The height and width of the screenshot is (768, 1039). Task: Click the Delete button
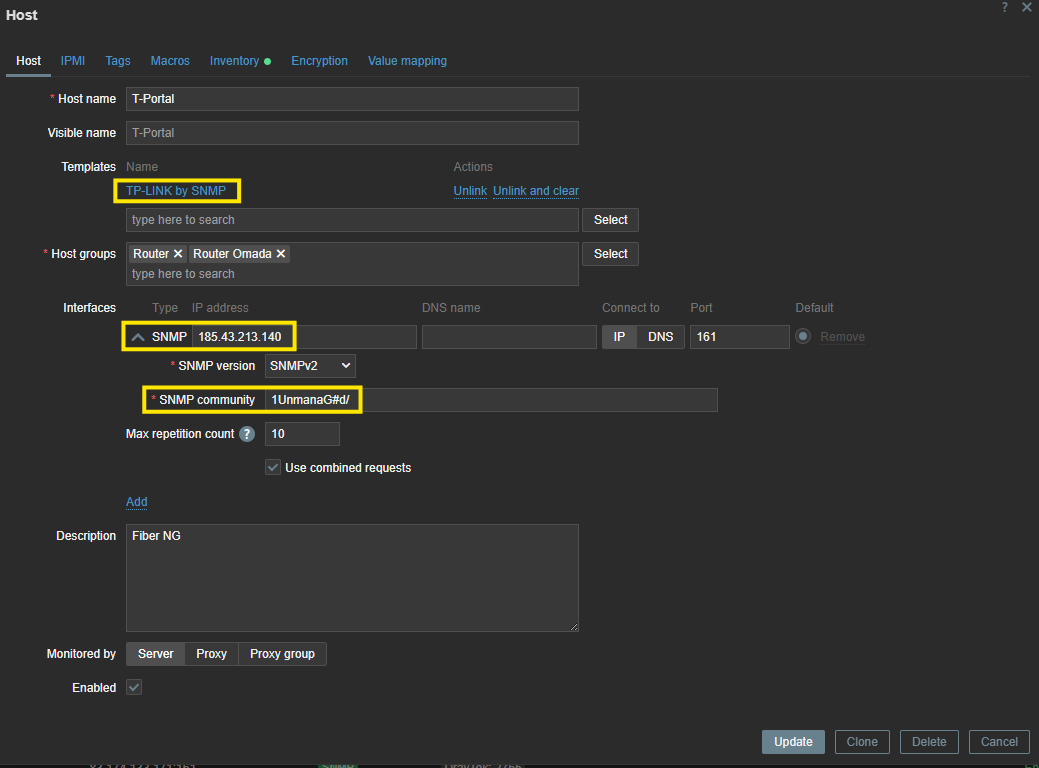point(929,741)
